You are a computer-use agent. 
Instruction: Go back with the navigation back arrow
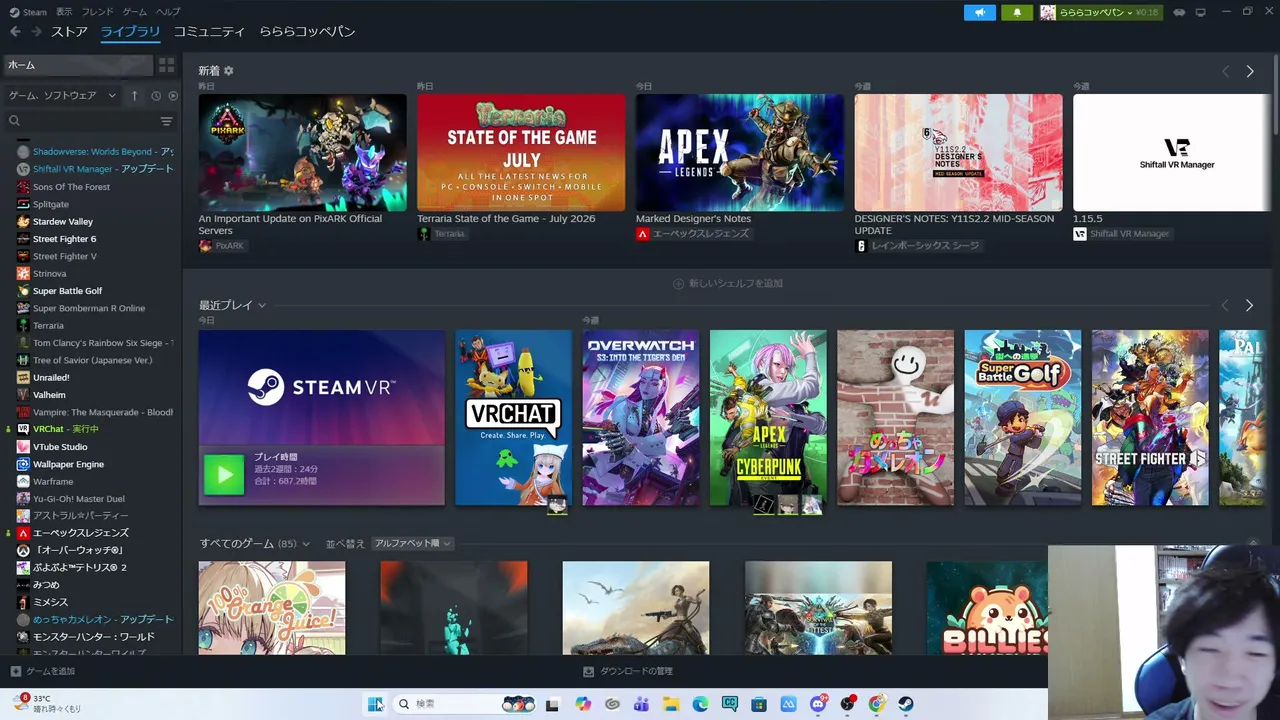(x=15, y=32)
